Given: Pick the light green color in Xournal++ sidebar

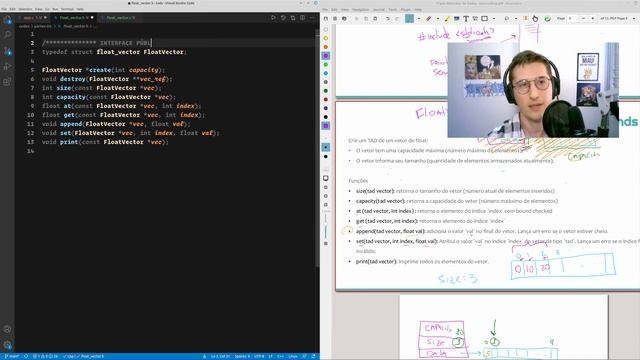Looking at the screenshot, I should click(x=326, y=64).
